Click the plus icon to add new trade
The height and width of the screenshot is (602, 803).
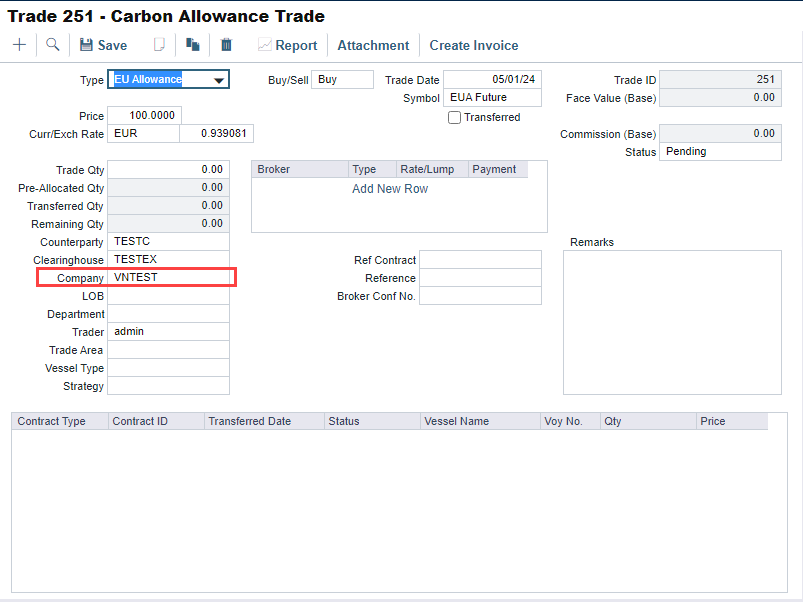pyautogui.click(x=19, y=45)
